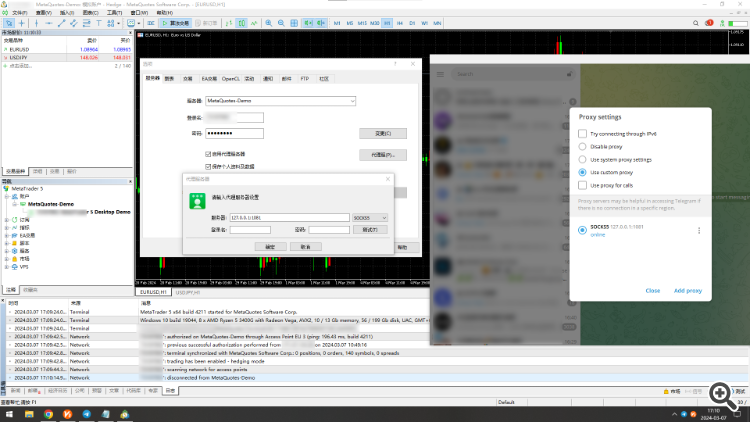Select the Disable proxy radio button
The width and height of the screenshot is (750, 422).
[582, 146]
